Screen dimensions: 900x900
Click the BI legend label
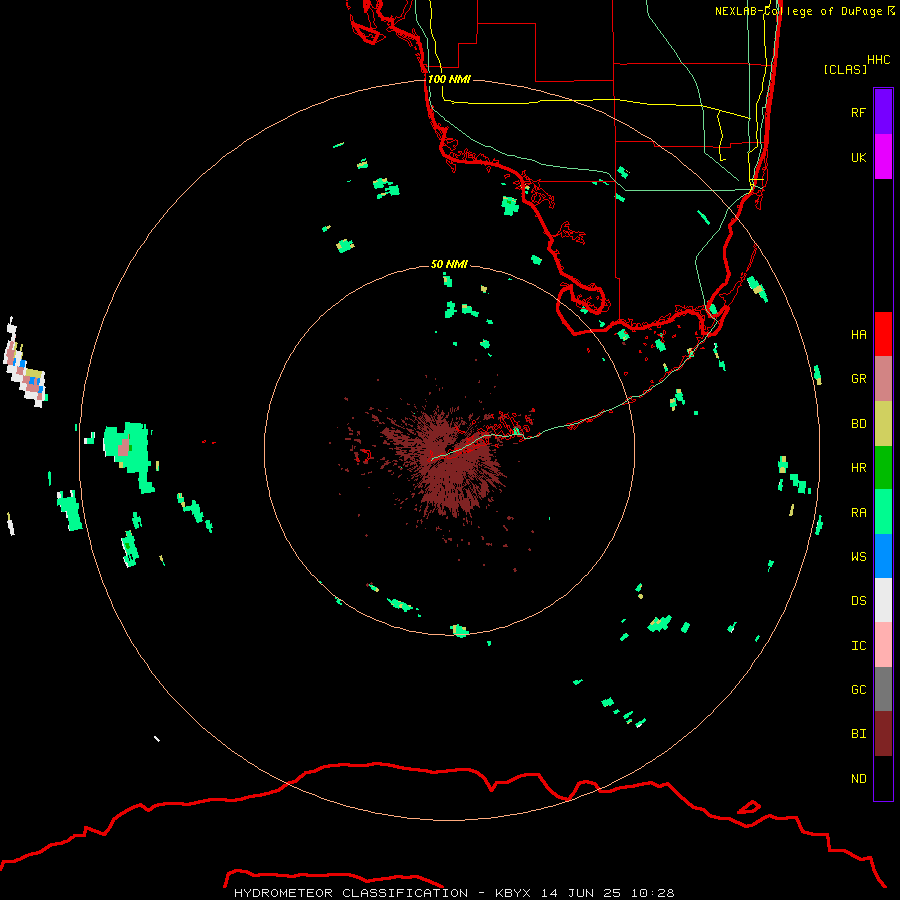[858, 734]
